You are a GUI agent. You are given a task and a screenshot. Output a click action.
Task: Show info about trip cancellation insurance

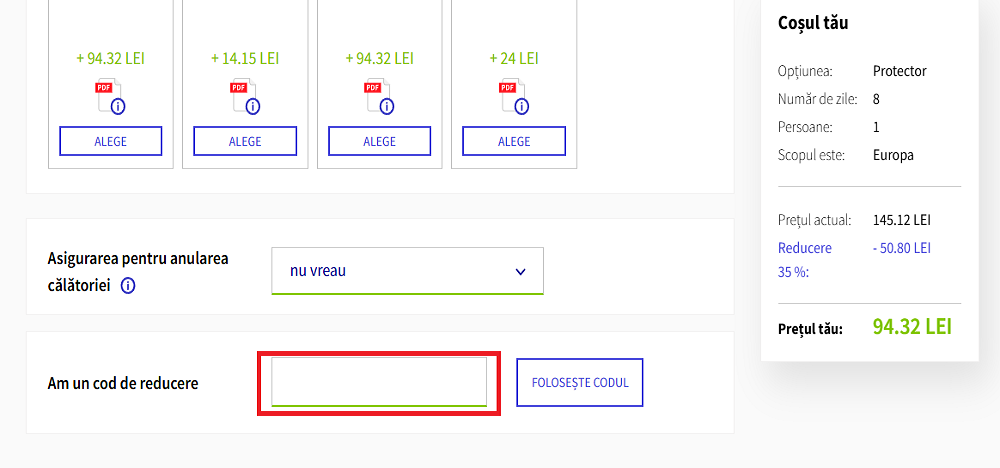pyautogui.click(x=128, y=286)
